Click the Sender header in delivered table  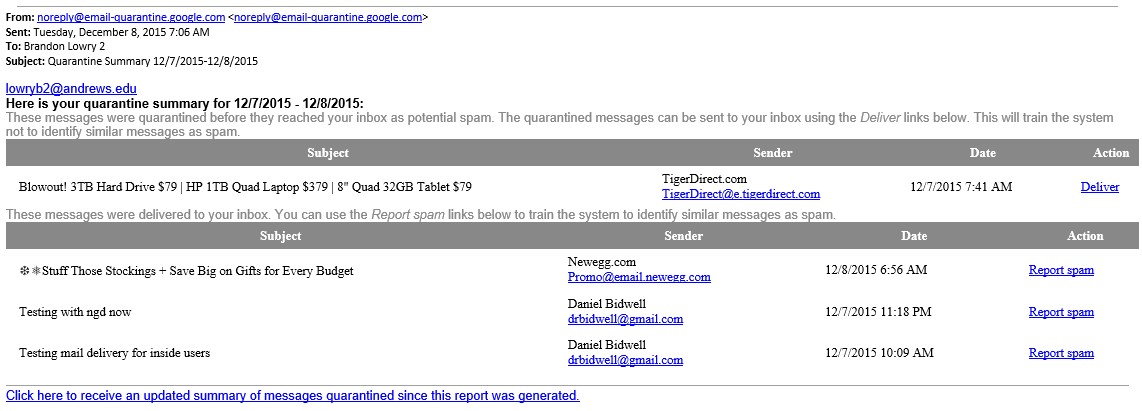coord(684,235)
